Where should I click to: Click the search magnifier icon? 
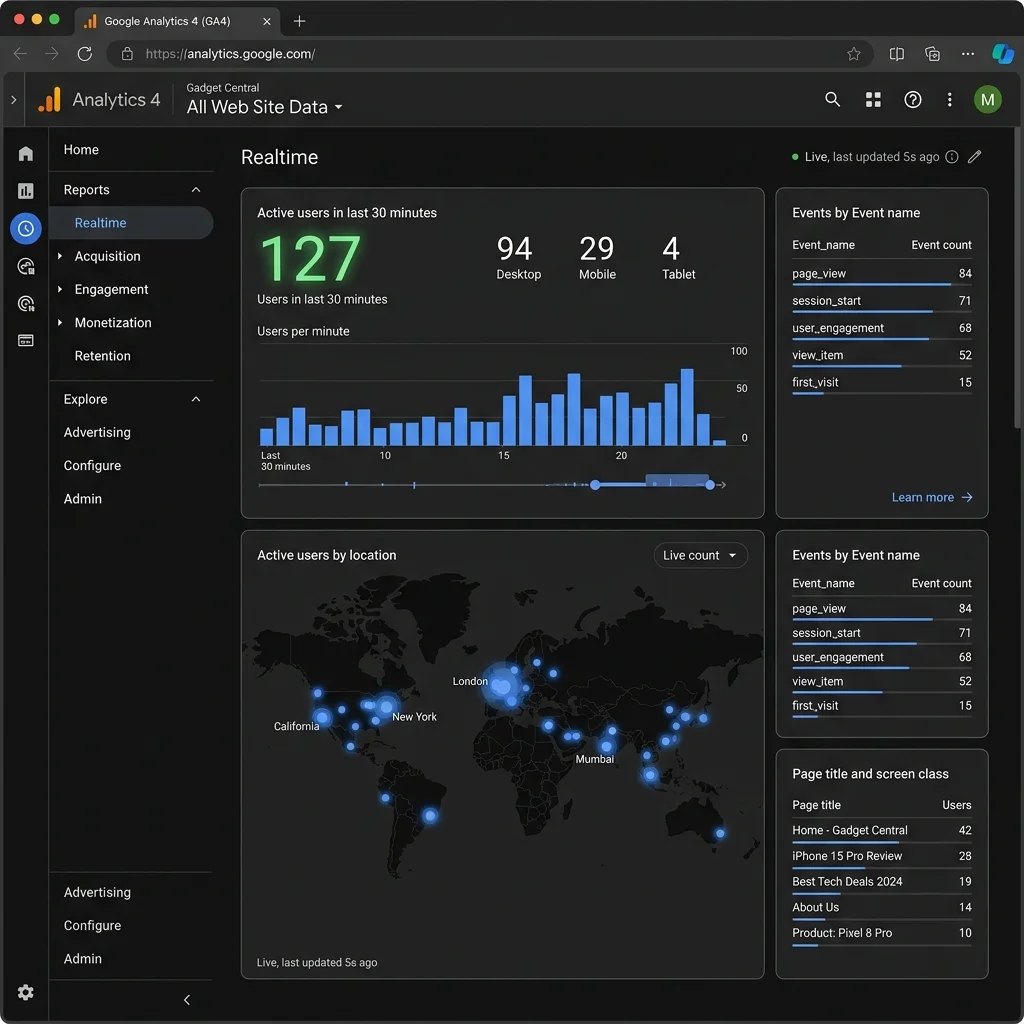coord(832,99)
